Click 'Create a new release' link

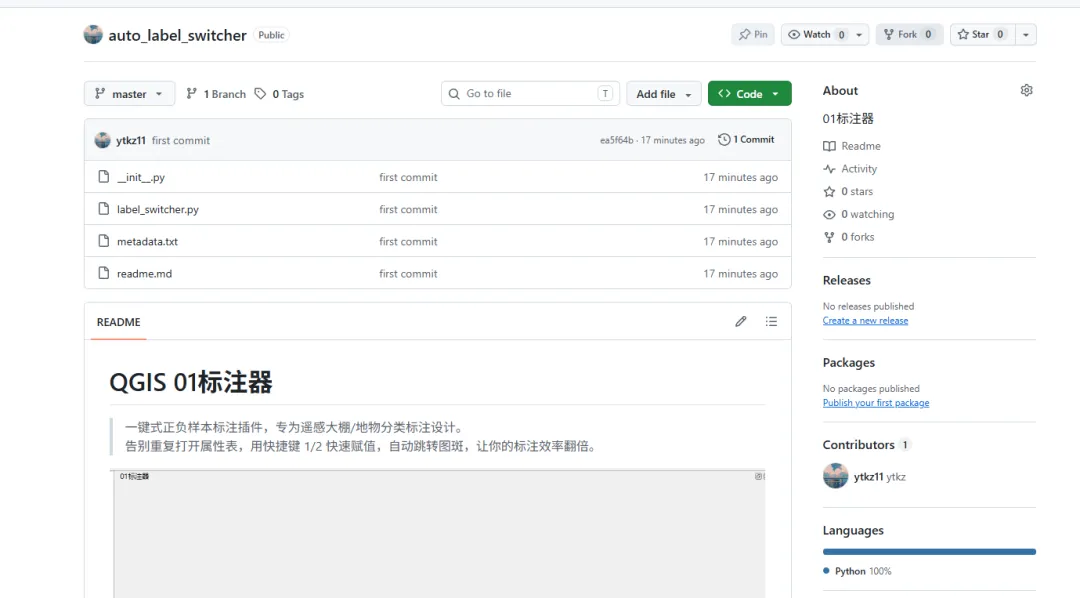[865, 320]
